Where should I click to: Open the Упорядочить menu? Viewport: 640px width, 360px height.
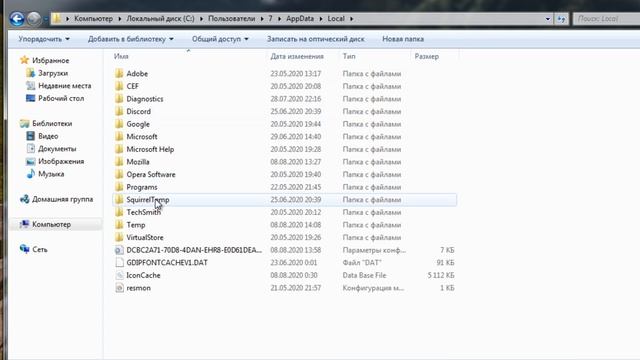(44, 39)
